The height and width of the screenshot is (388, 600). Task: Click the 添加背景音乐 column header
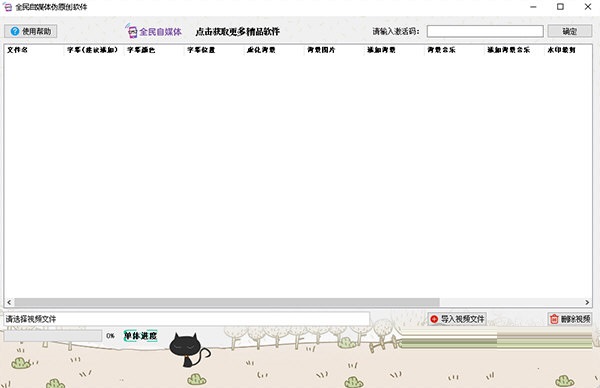514,50
